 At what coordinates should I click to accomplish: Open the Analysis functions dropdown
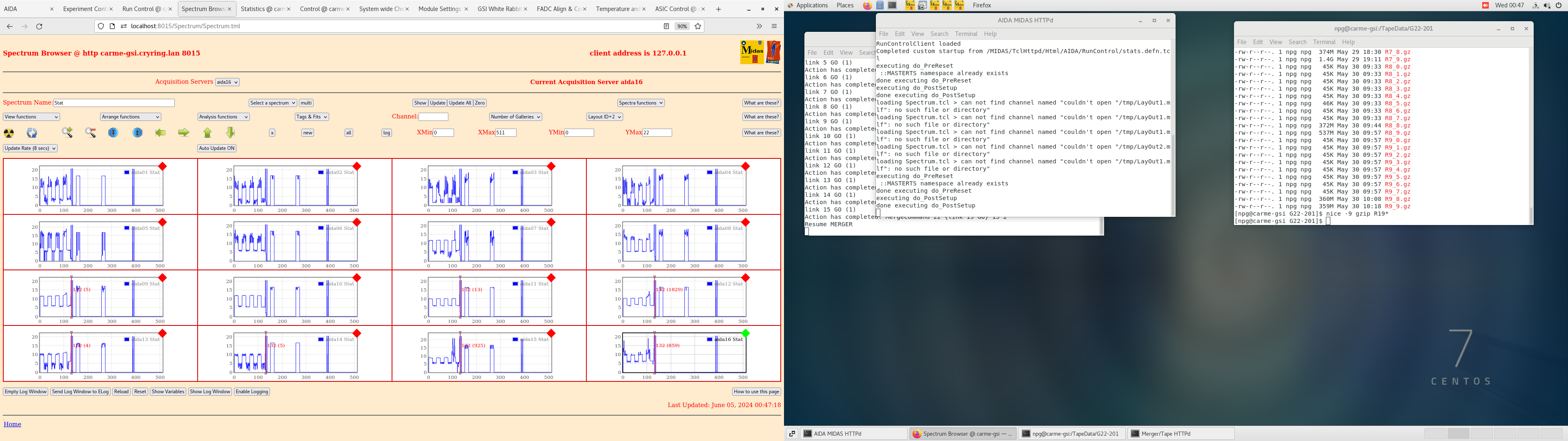[x=223, y=117]
